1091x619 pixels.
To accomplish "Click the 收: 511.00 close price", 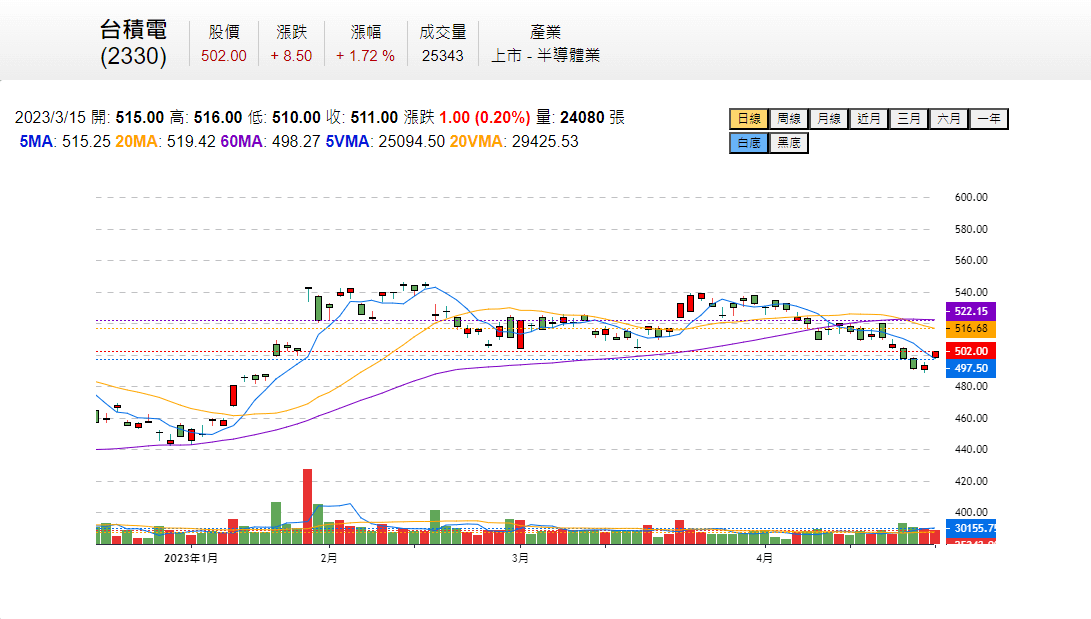I will [362, 118].
